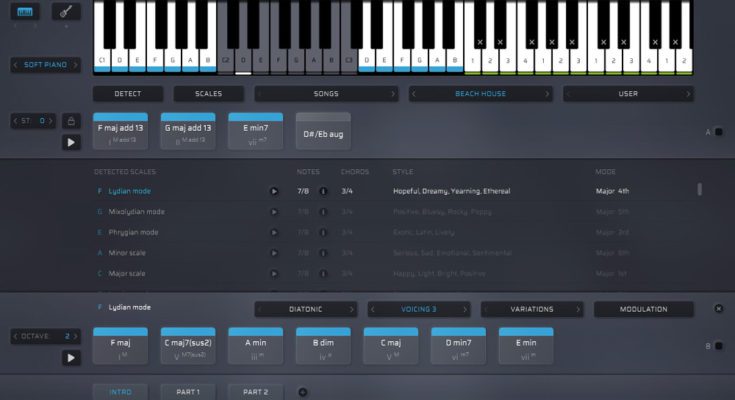The width and height of the screenshot is (735, 400).
Task: Switch to the Part 1 tab
Action: pos(189,392)
